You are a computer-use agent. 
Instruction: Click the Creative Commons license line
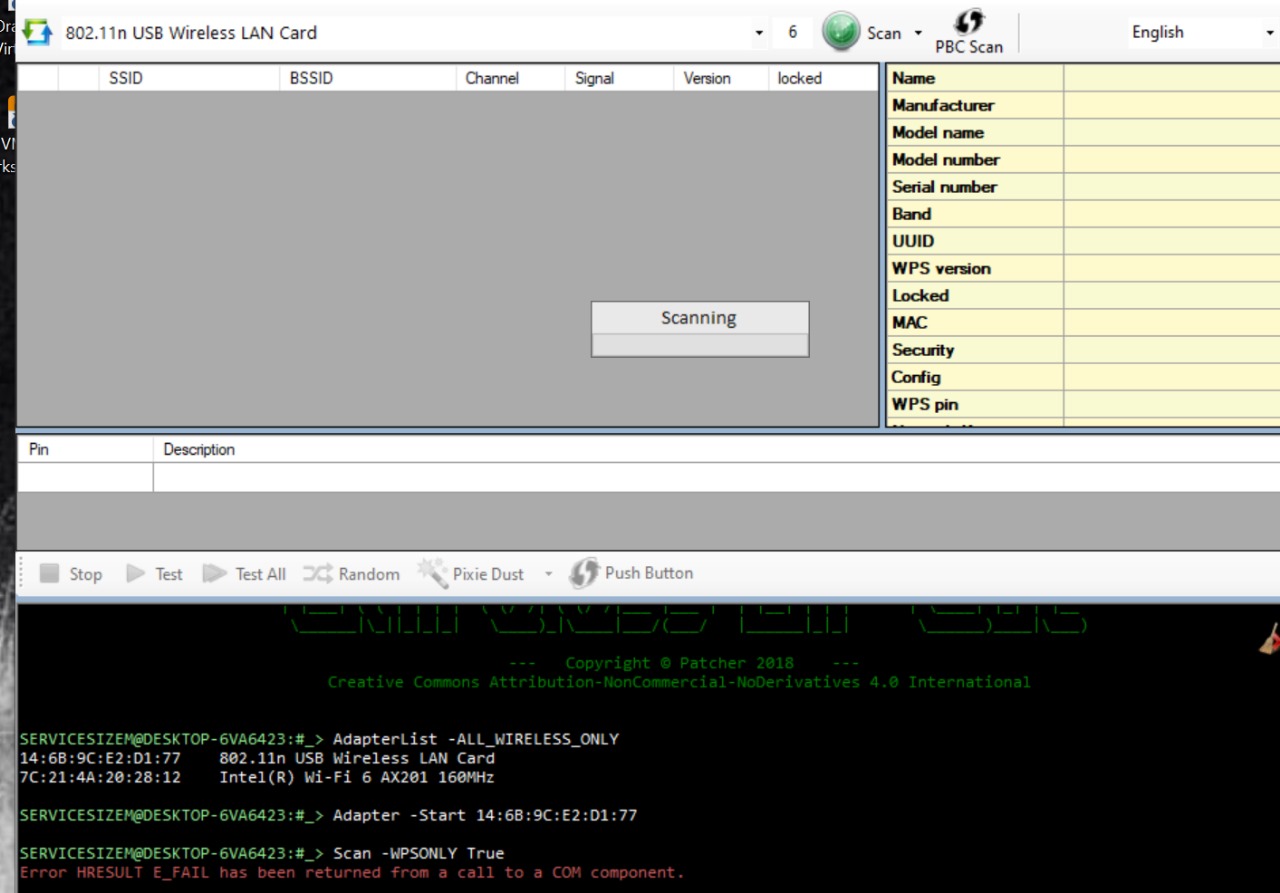coord(679,682)
